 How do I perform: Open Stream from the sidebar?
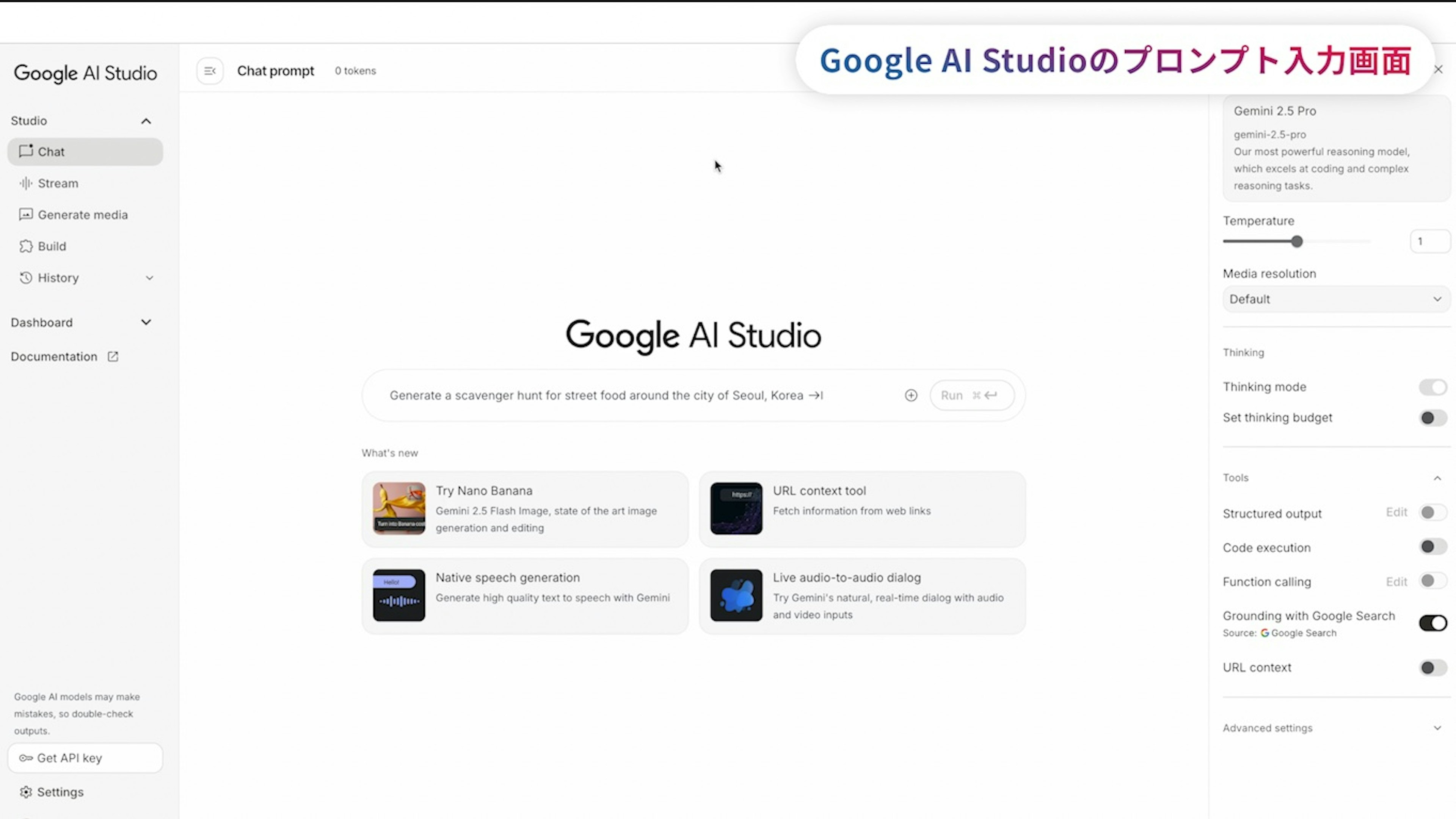pos(58,183)
